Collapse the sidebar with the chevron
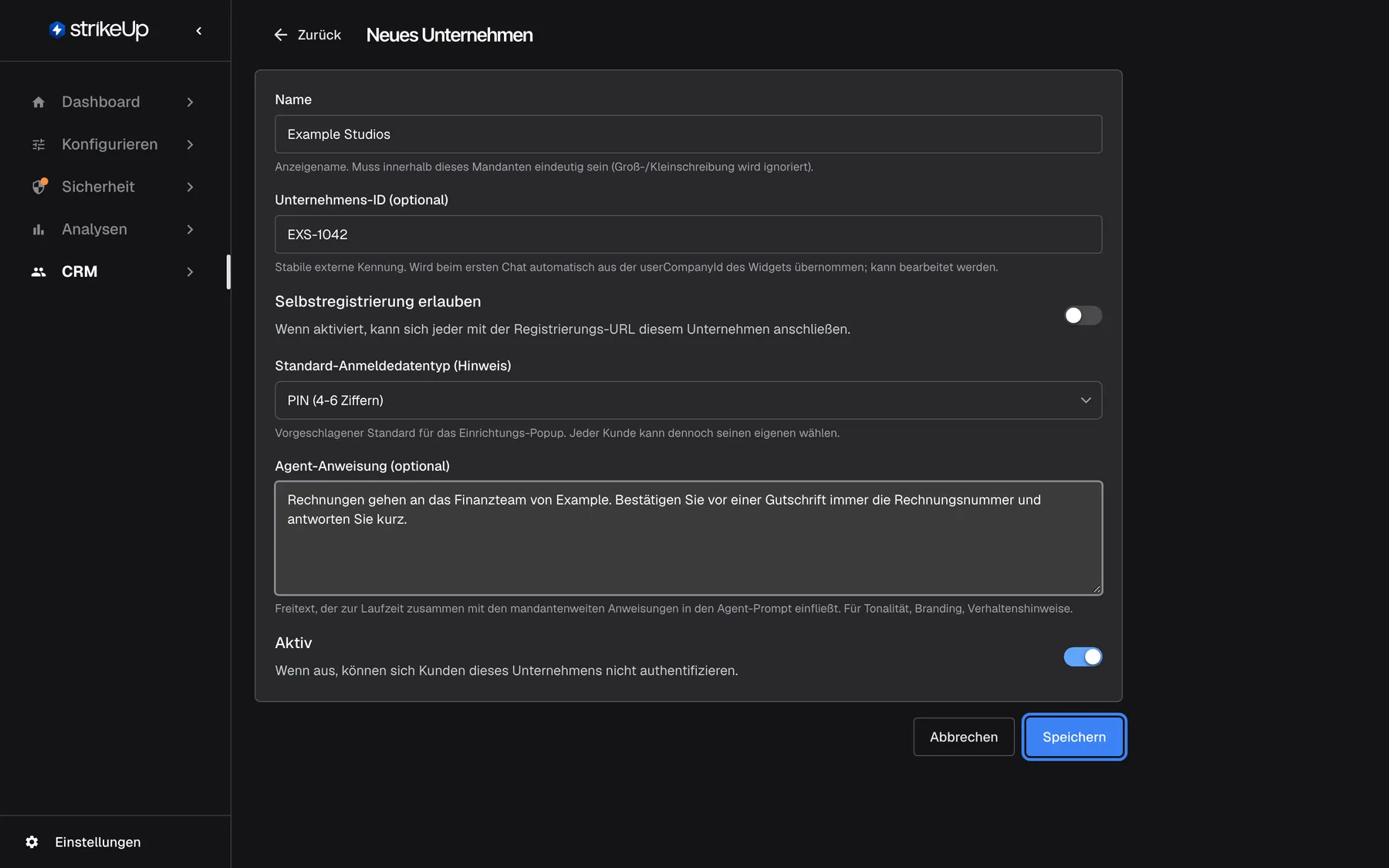Screen dimensions: 1389x868 [199, 31]
